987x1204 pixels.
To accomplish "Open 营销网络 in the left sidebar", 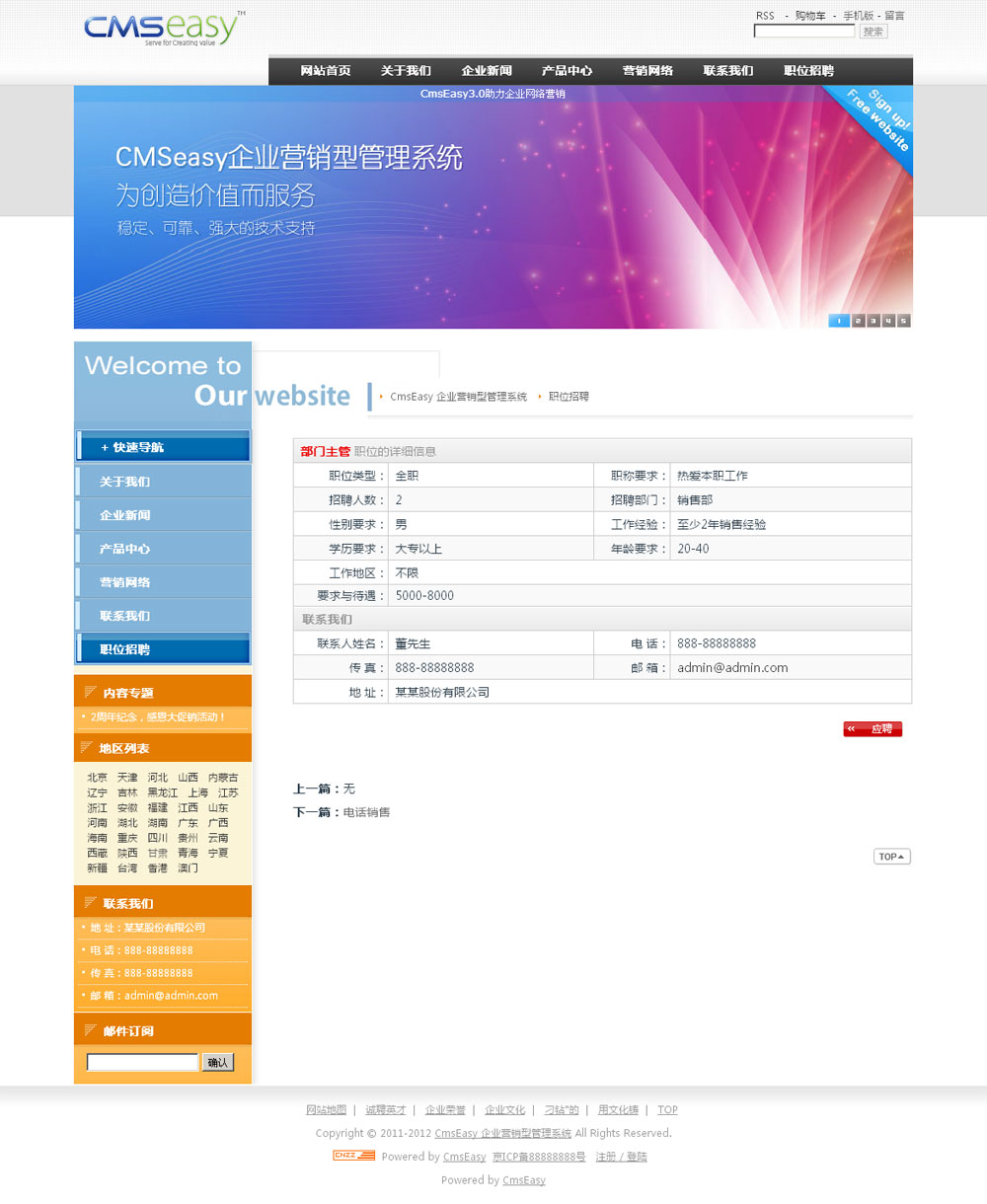I will point(125,582).
